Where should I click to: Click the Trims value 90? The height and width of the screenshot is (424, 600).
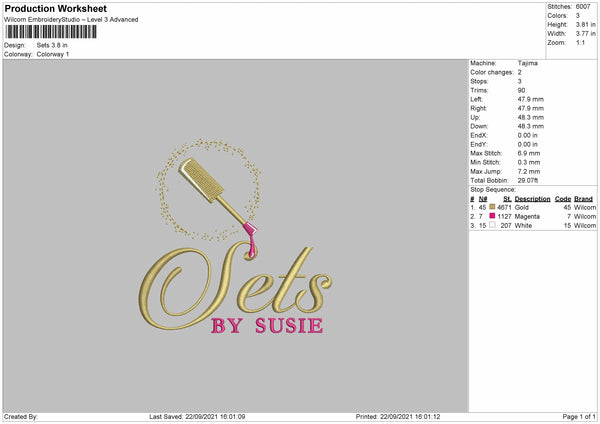521,90
